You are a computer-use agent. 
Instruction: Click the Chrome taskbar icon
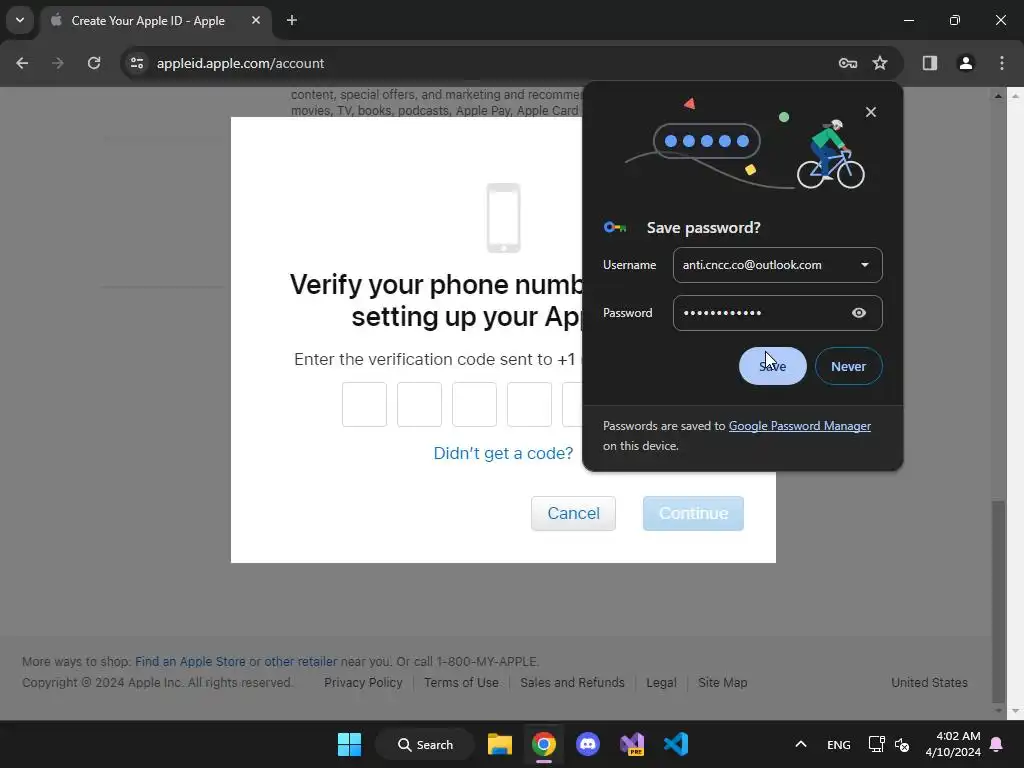[543, 744]
